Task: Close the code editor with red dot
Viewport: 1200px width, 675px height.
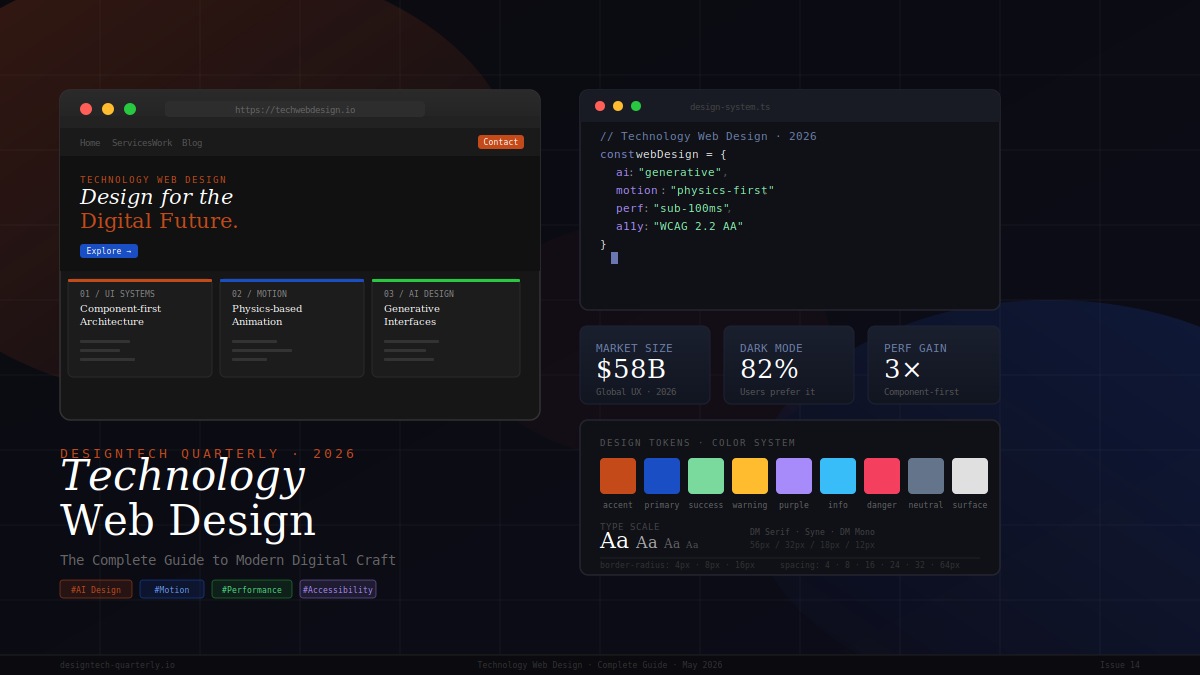Action: point(600,106)
